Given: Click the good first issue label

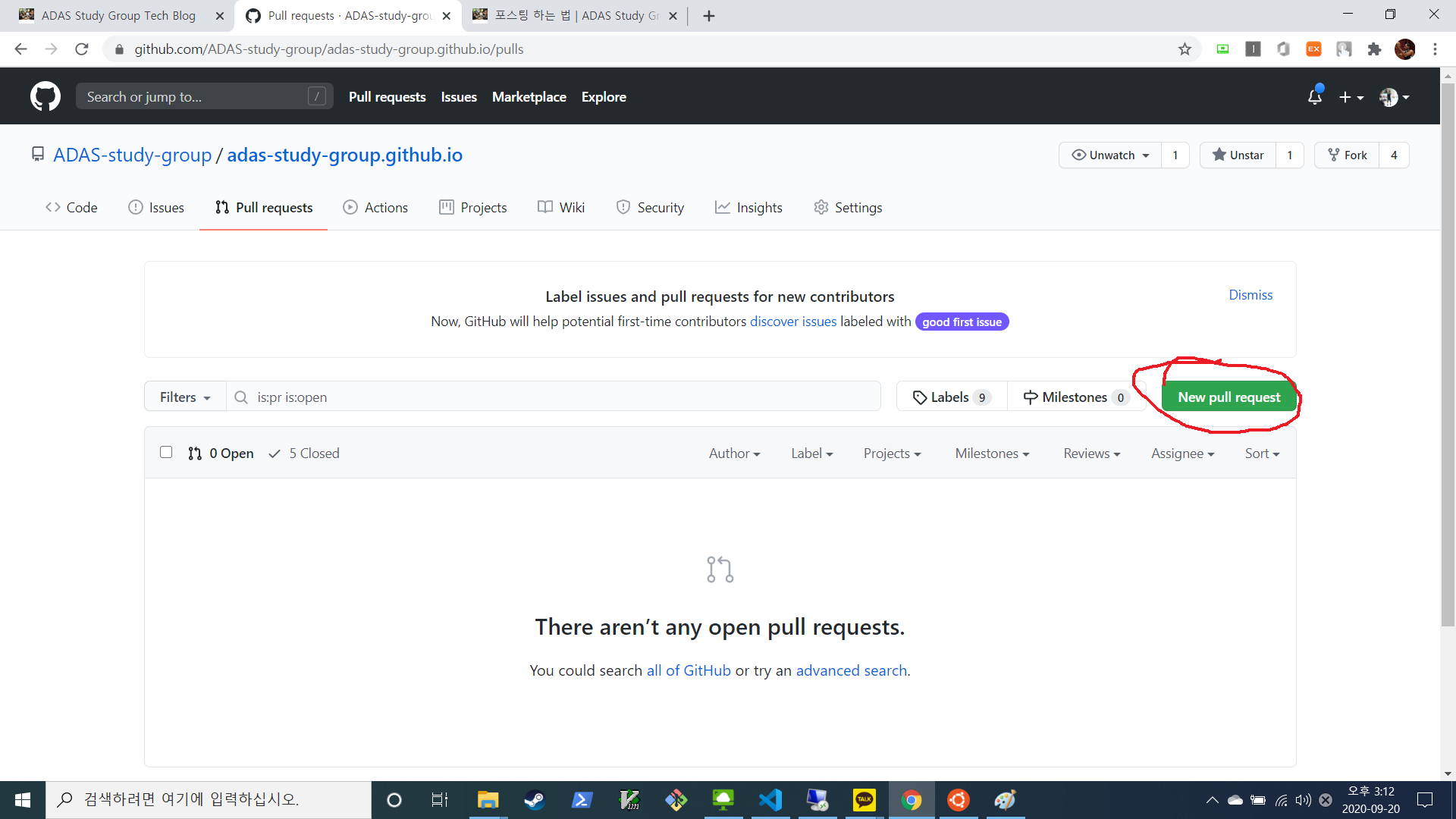Looking at the screenshot, I should click(961, 322).
